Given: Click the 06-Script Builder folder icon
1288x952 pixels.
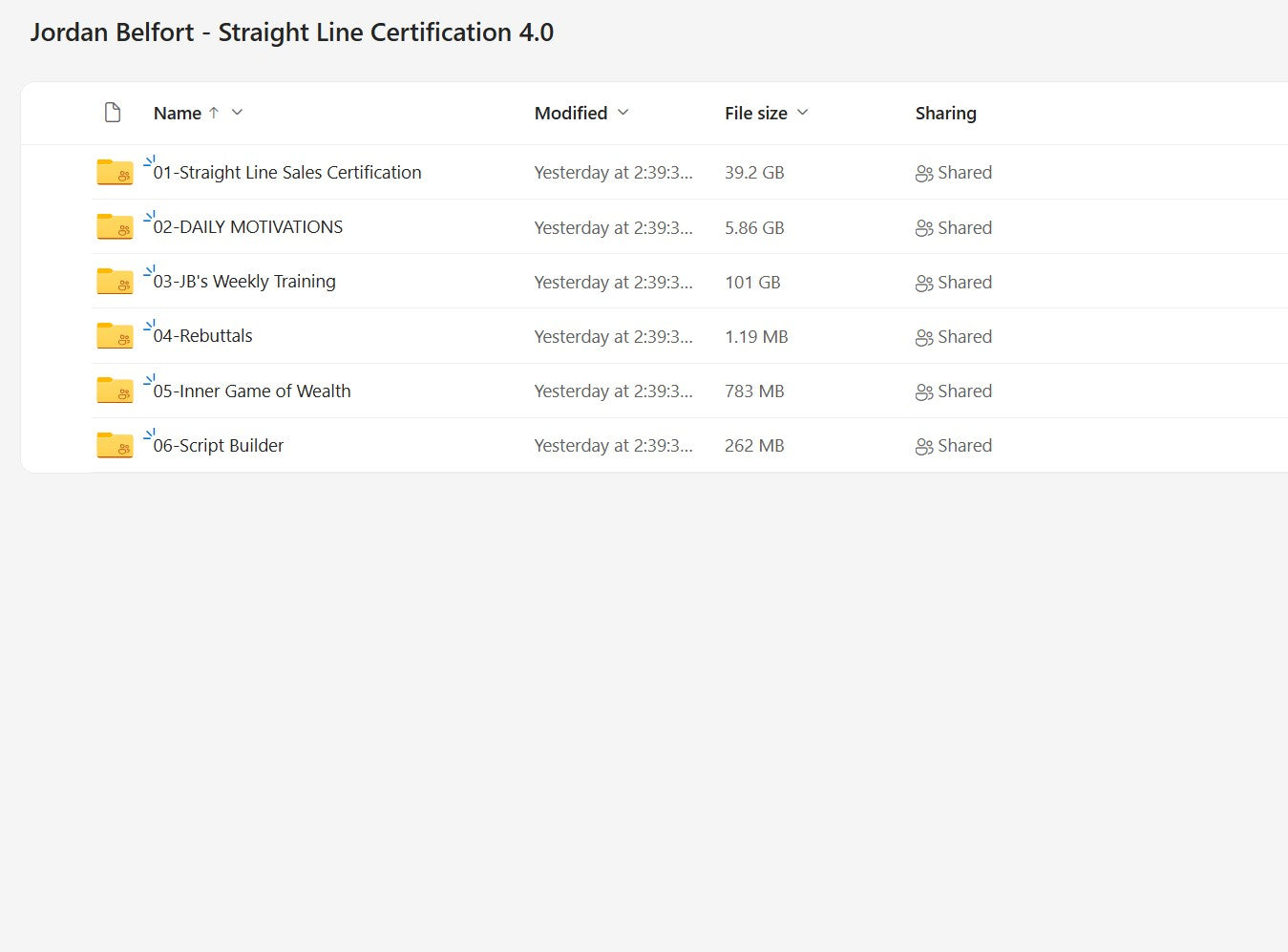Looking at the screenshot, I should tap(115, 445).
